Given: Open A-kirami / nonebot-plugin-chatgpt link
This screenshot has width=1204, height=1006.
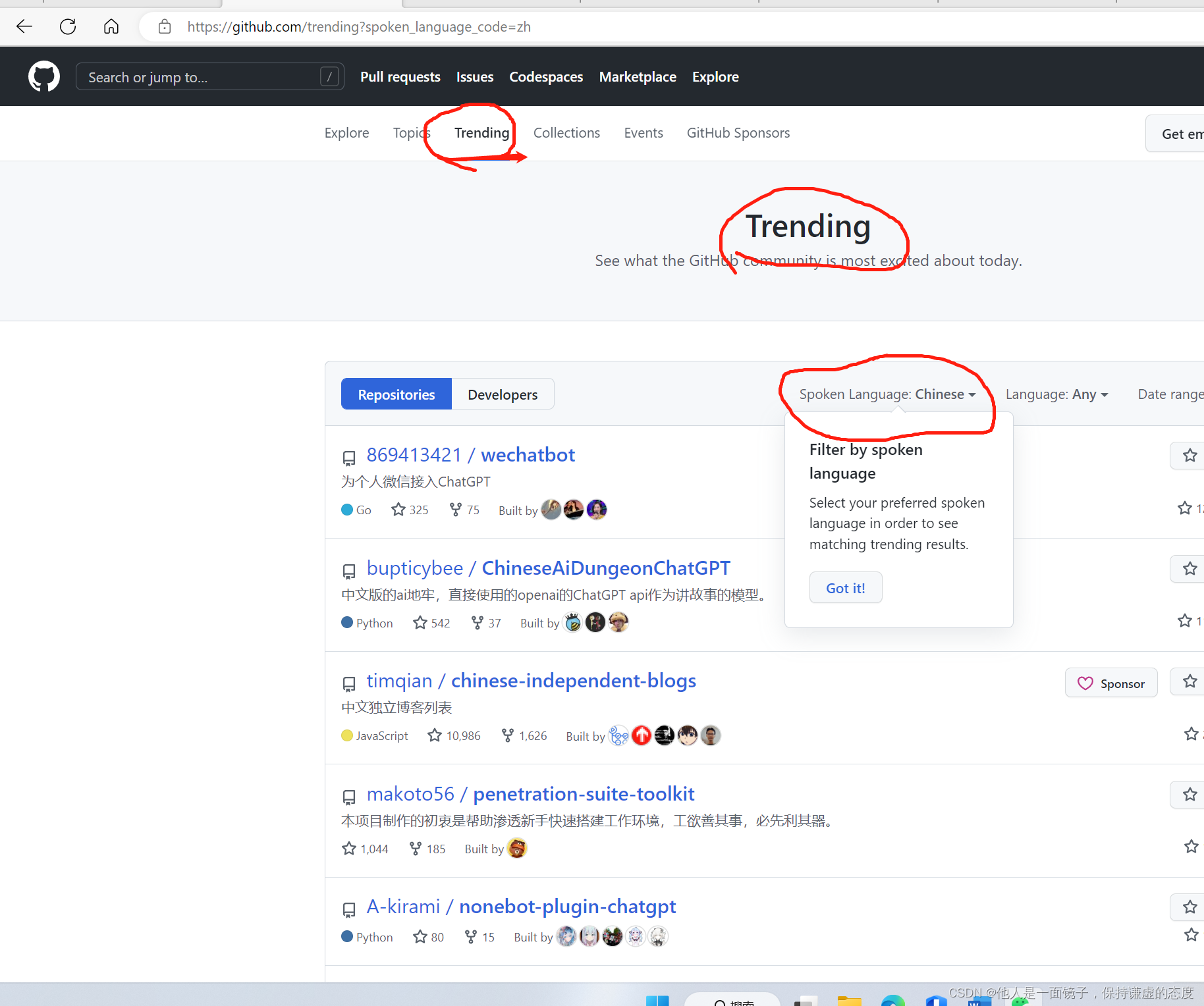Looking at the screenshot, I should (x=521, y=907).
